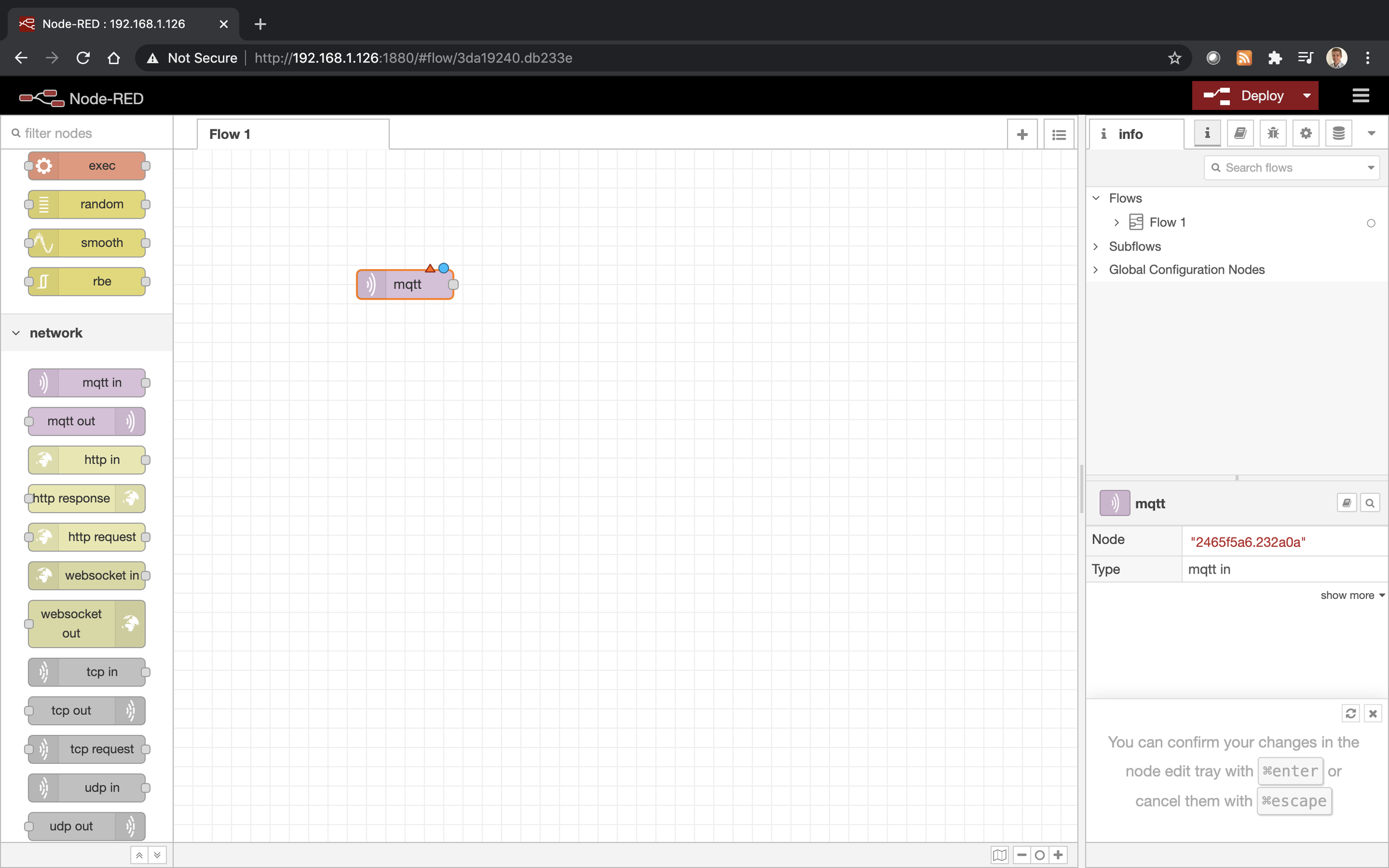Screen dimensions: 1389x868
Task: Reset canvas zoom to default
Action: (1039, 855)
